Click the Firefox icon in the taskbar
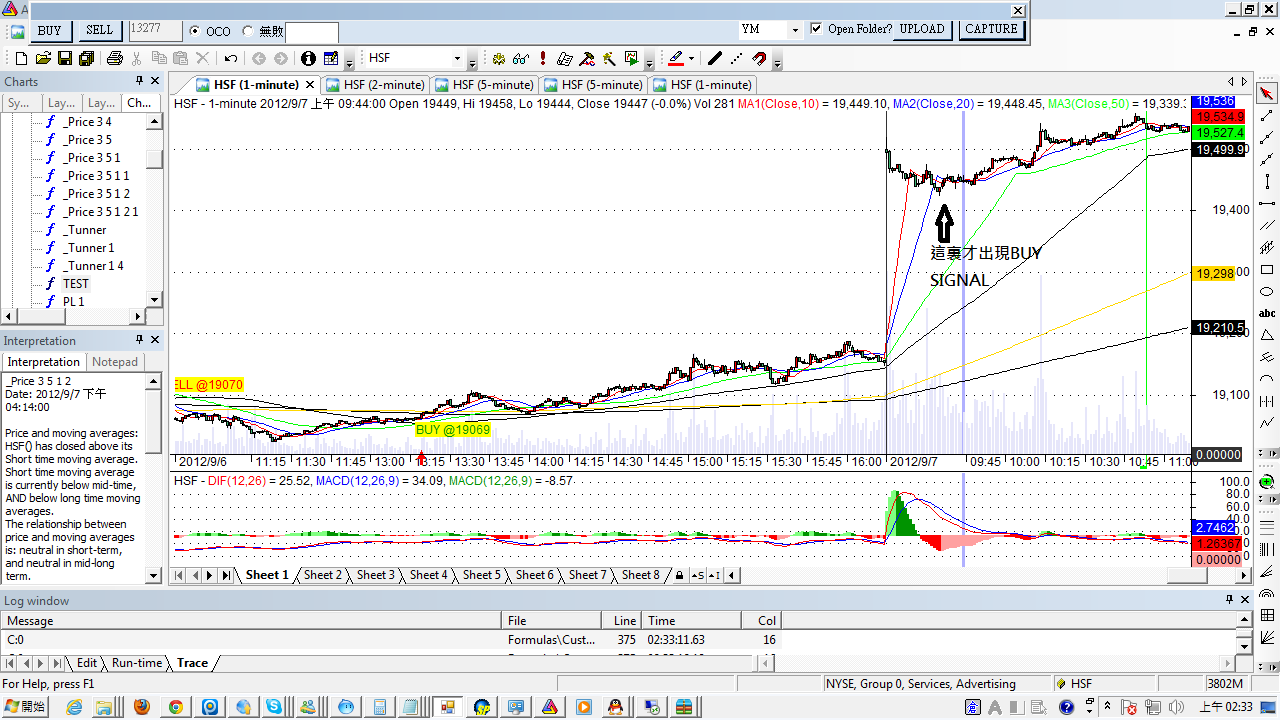The width and height of the screenshot is (1280, 720). pos(141,707)
